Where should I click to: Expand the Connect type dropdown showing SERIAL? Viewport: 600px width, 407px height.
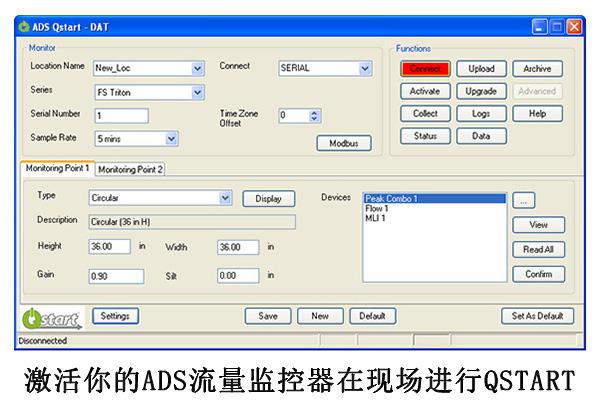click(365, 68)
